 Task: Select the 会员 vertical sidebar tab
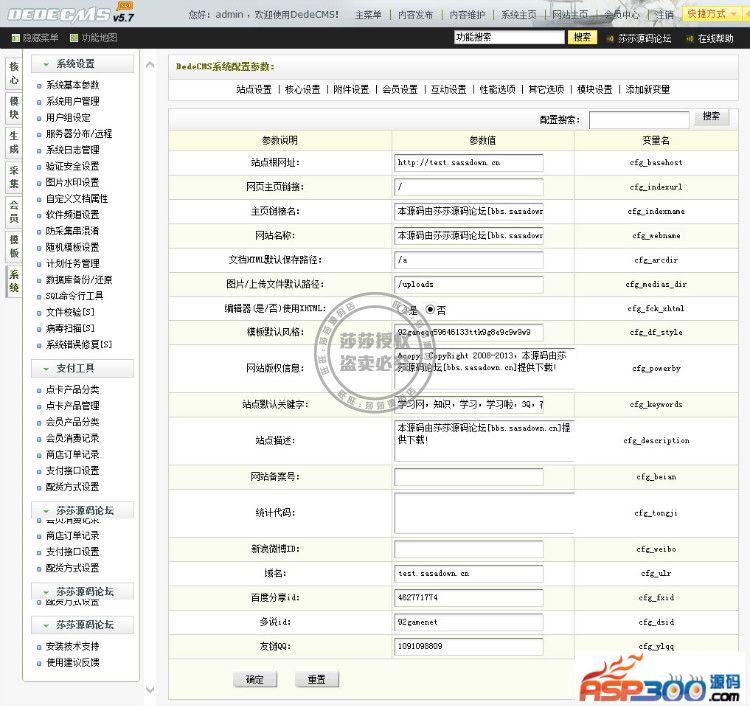(14, 212)
